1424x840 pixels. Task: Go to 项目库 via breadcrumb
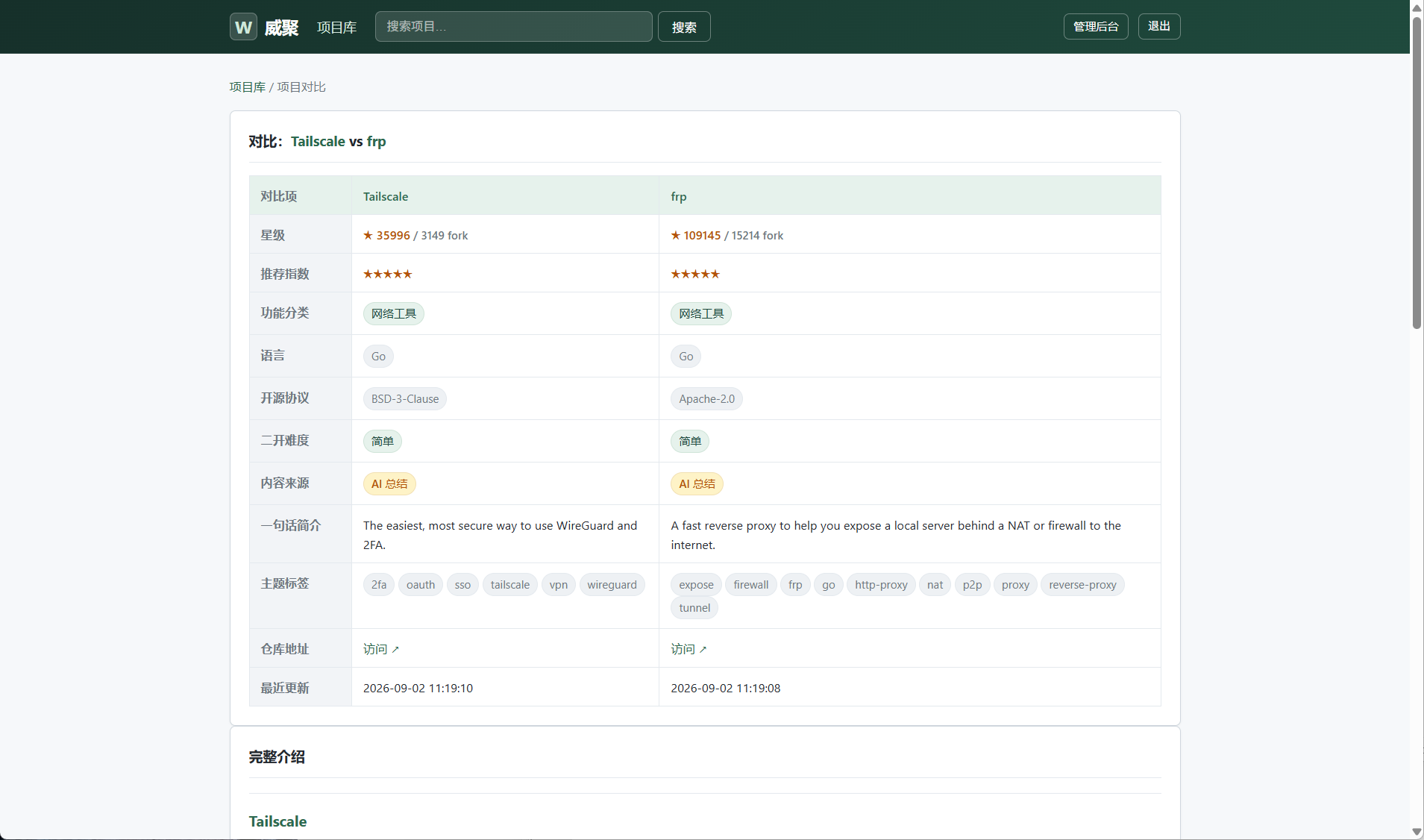[248, 87]
